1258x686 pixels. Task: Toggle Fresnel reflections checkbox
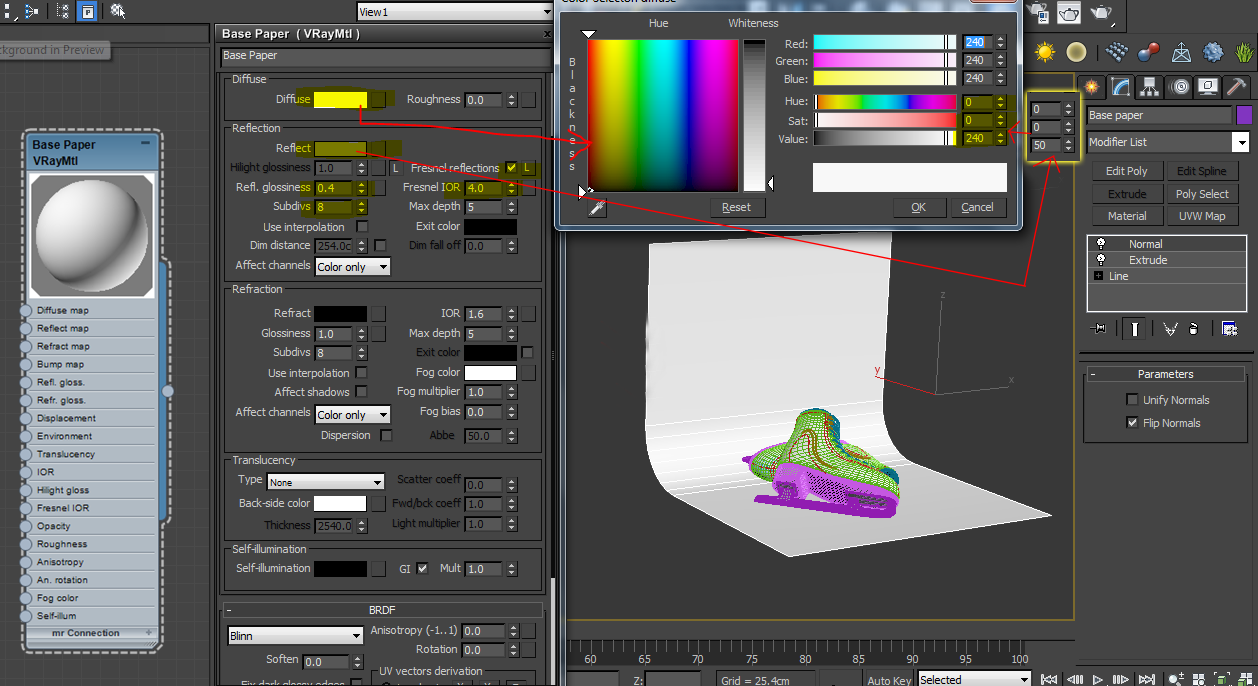tap(512, 168)
